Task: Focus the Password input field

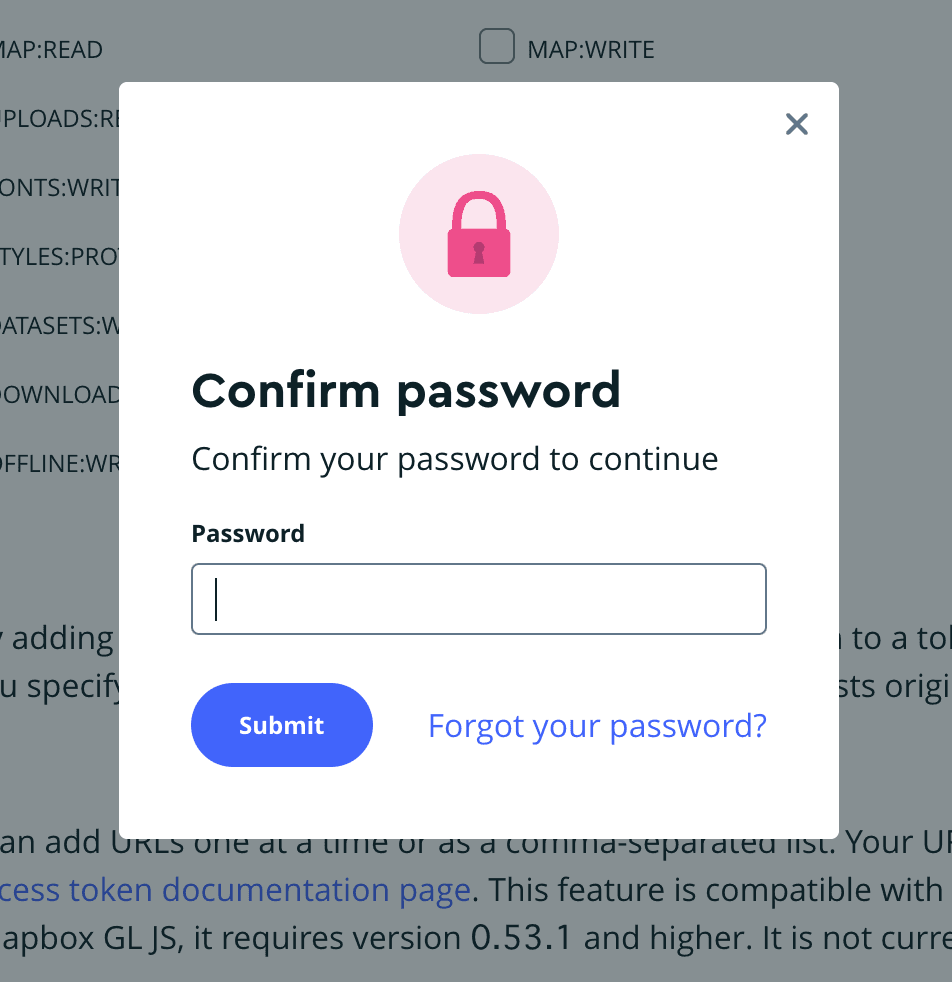Action: (479, 599)
